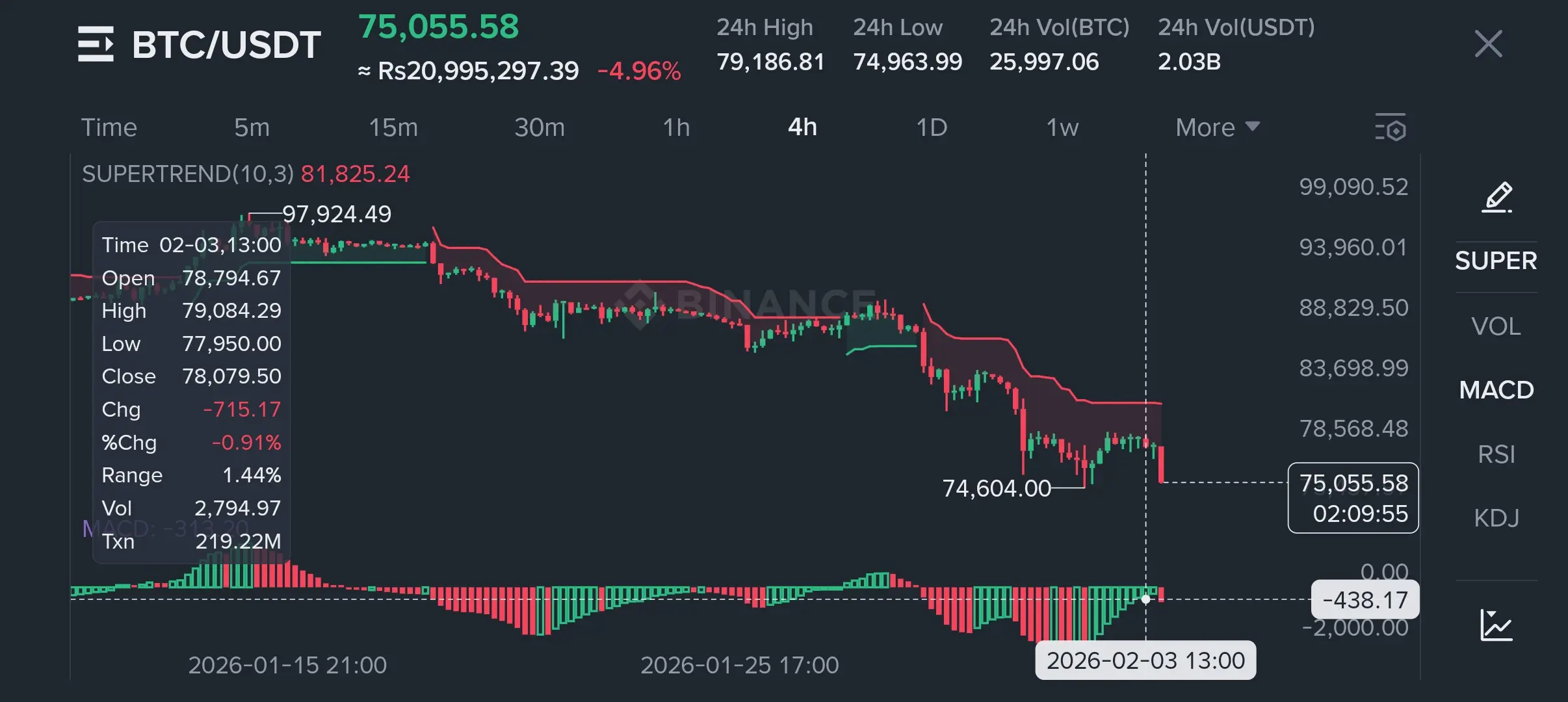This screenshot has height=702, width=1568.
Task: Select the Time line-chart view
Action: [x=109, y=127]
